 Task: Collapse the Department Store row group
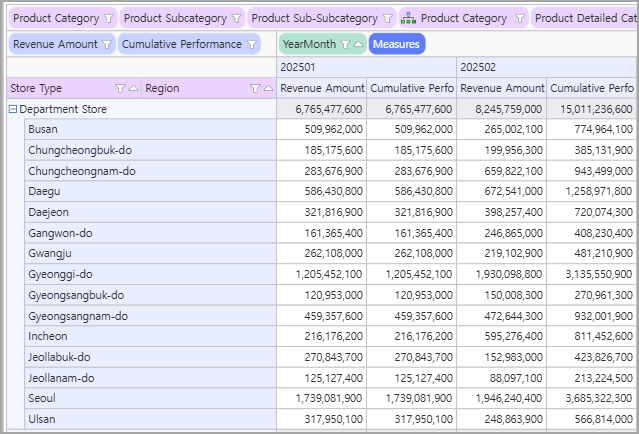[13, 109]
